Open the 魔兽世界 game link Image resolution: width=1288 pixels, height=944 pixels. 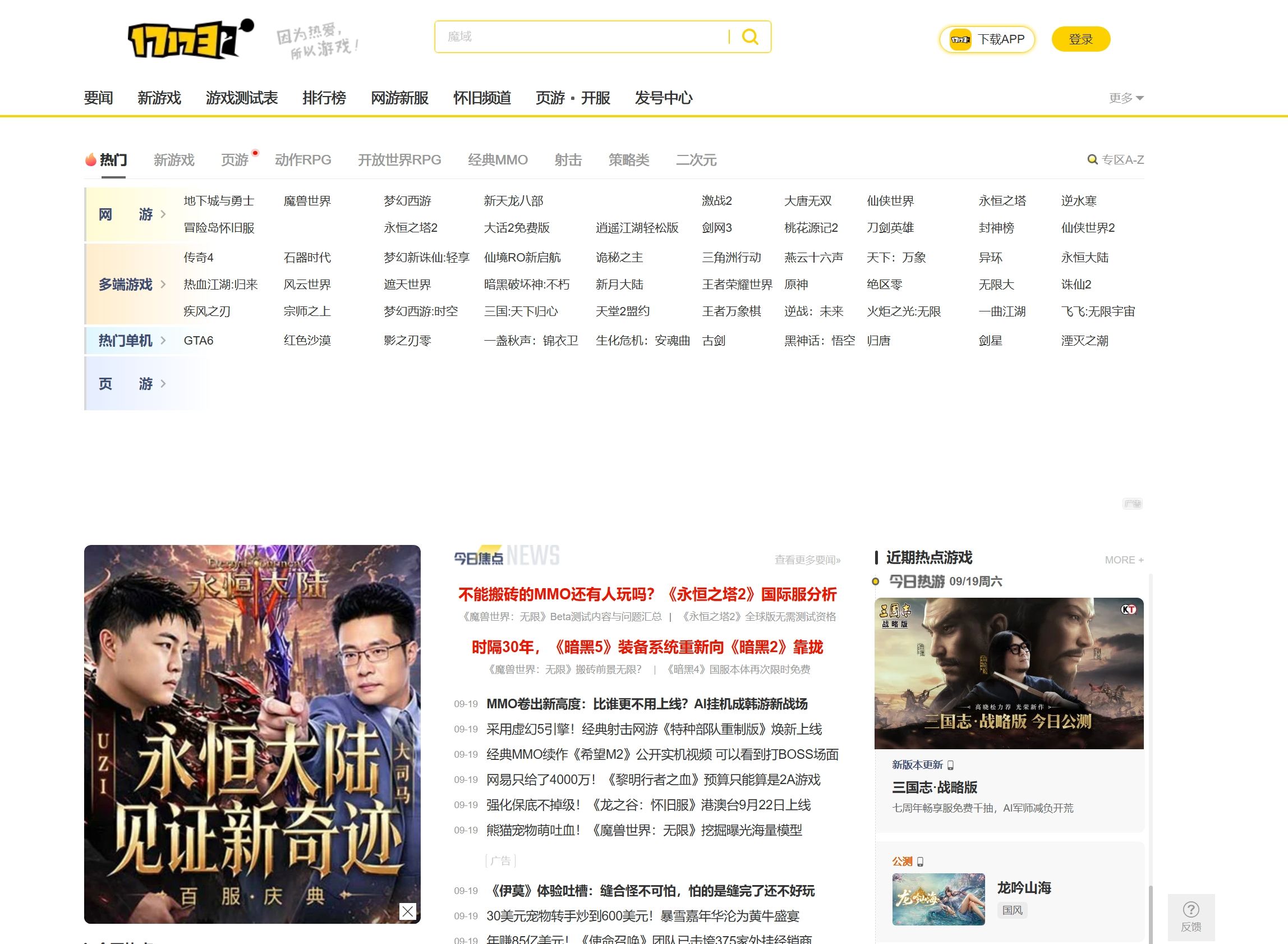coord(307,201)
